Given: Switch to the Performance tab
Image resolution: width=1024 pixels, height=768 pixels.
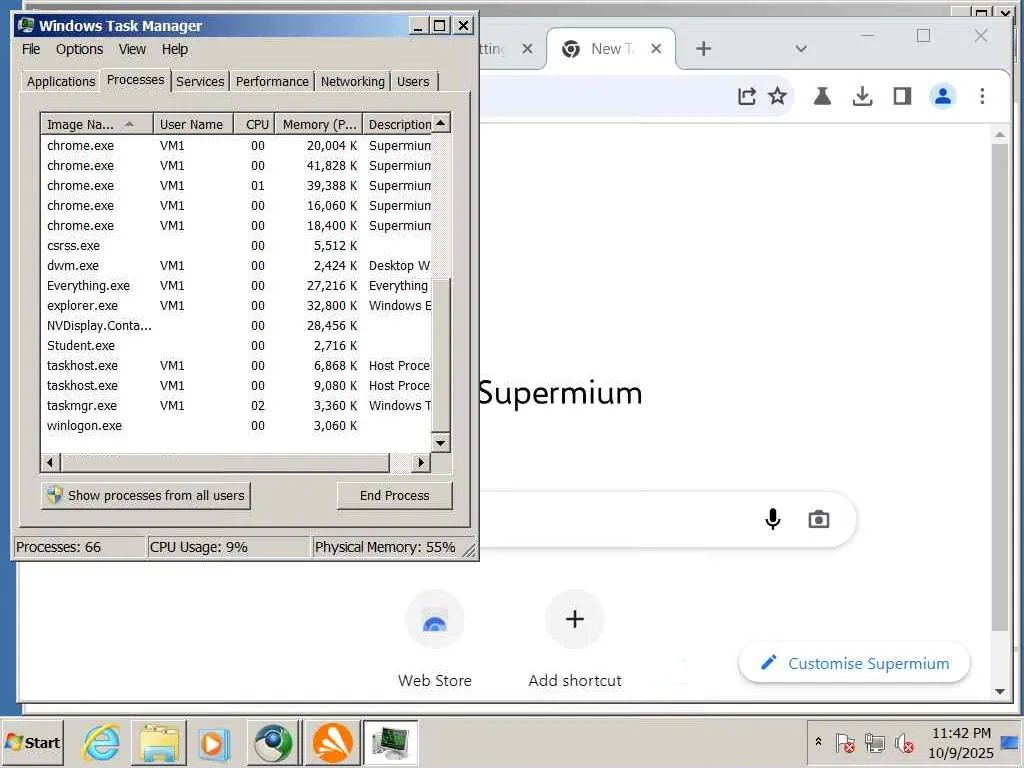Looking at the screenshot, I should click(272, 82).
